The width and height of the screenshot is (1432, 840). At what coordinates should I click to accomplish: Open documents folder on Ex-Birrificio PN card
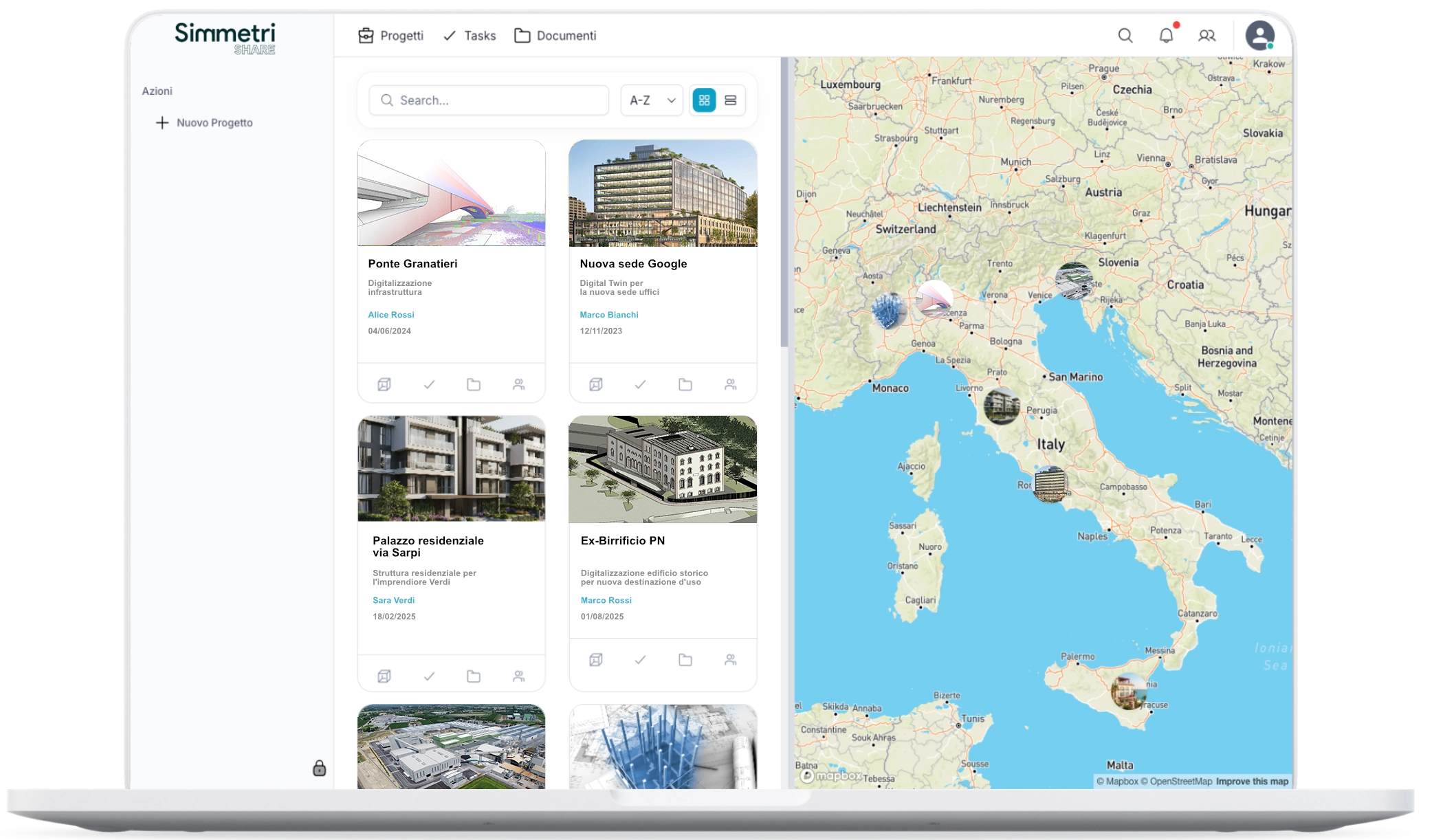point(685,660)
